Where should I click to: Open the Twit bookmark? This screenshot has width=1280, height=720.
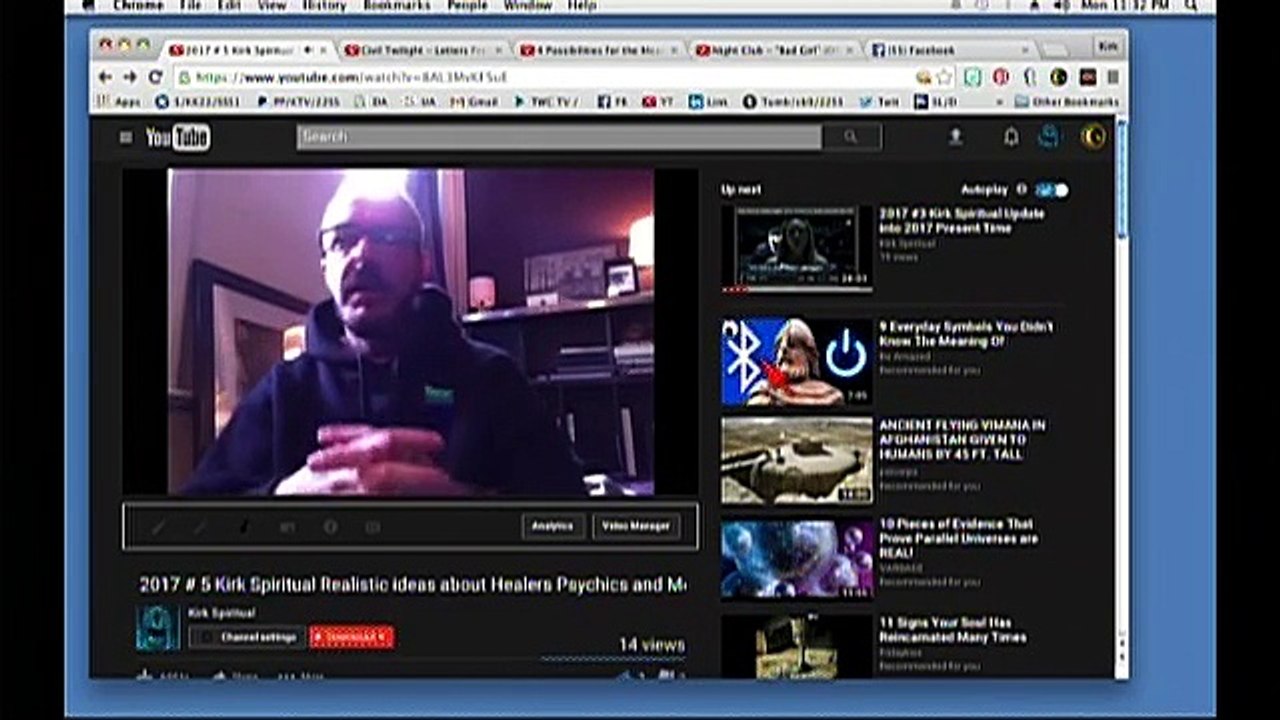[880, 102]
